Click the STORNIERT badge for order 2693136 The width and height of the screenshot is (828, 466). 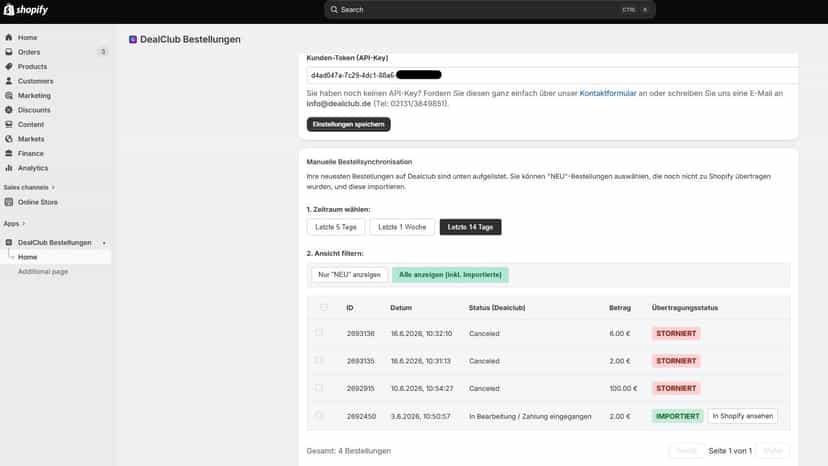(676, 333)
